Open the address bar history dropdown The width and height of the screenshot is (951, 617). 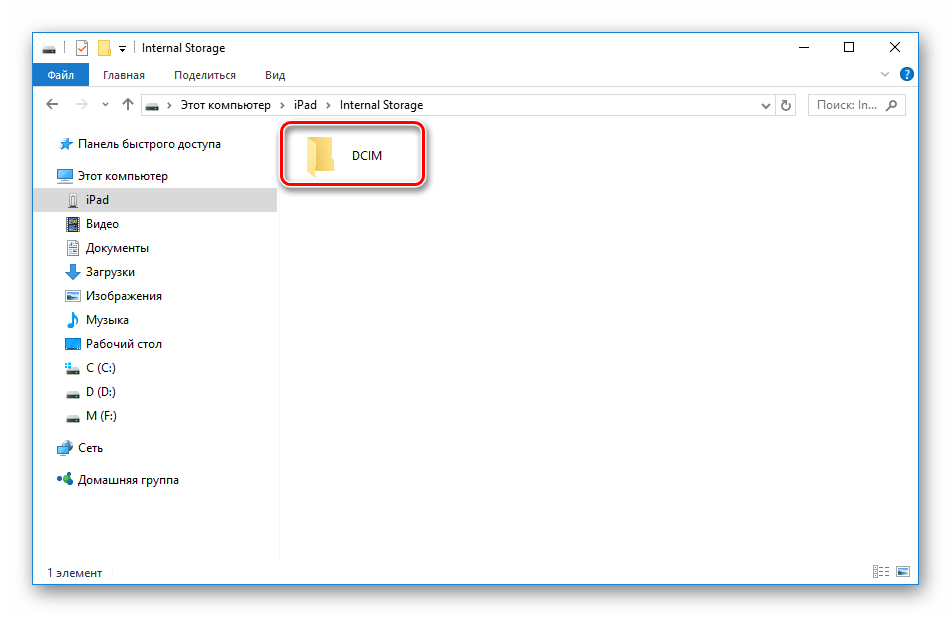tap(766, 105)
